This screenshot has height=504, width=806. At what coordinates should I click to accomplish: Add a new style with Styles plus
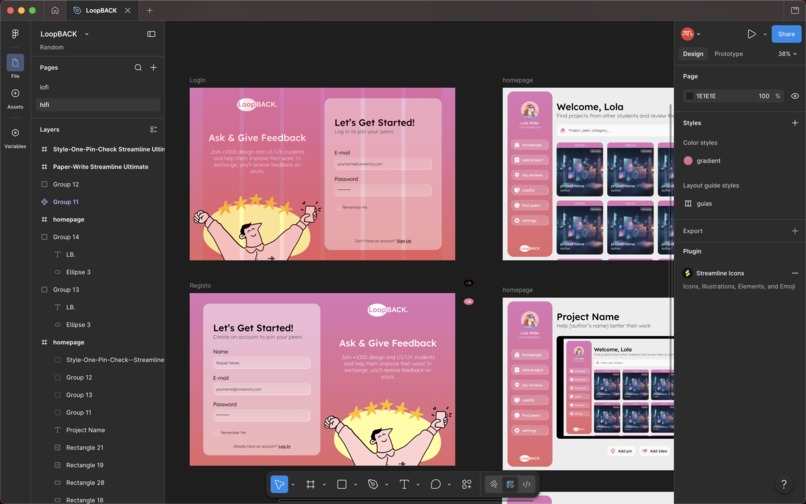pos(795,123)
